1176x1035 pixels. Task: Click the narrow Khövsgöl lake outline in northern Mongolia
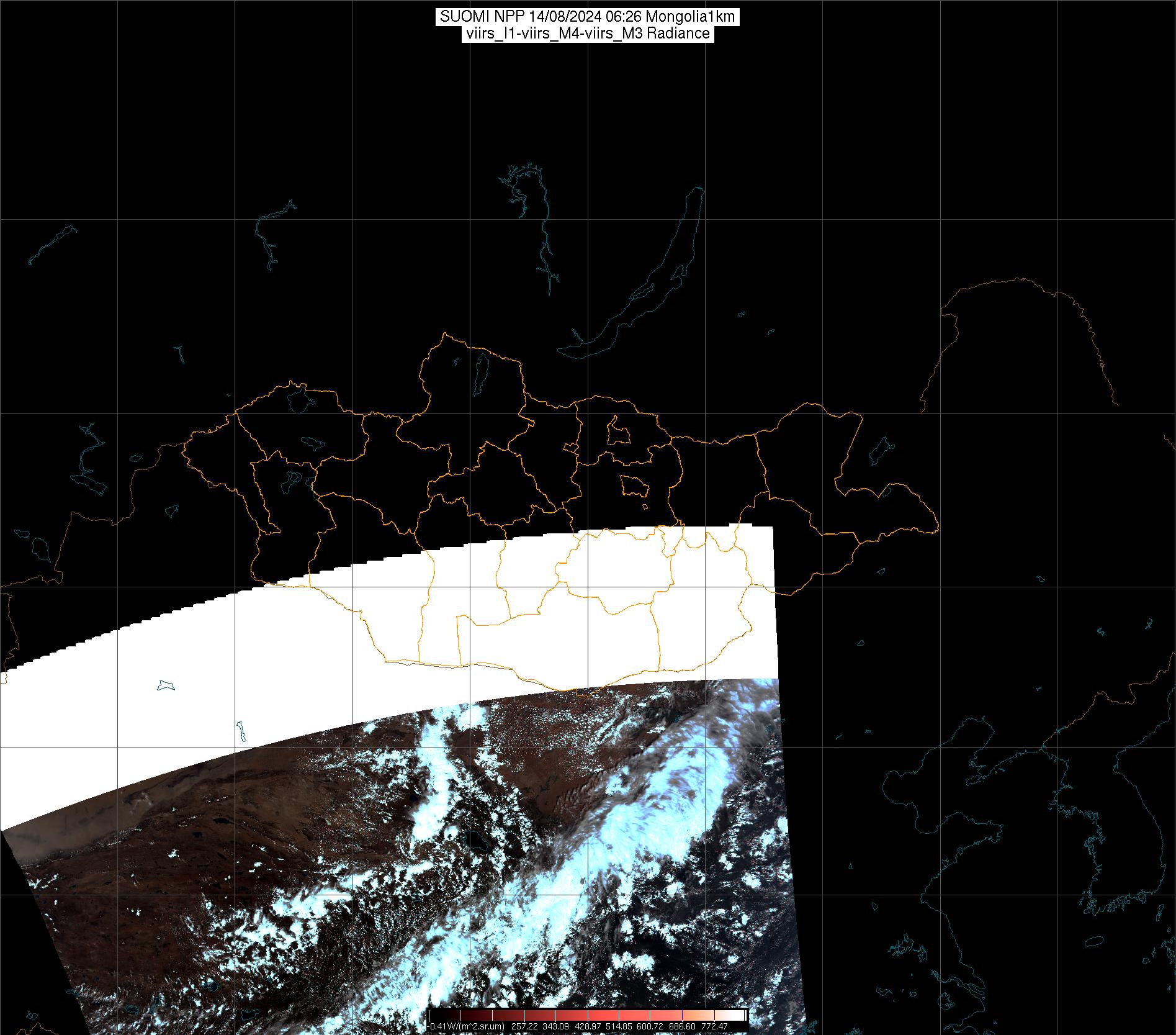[481, 374]
